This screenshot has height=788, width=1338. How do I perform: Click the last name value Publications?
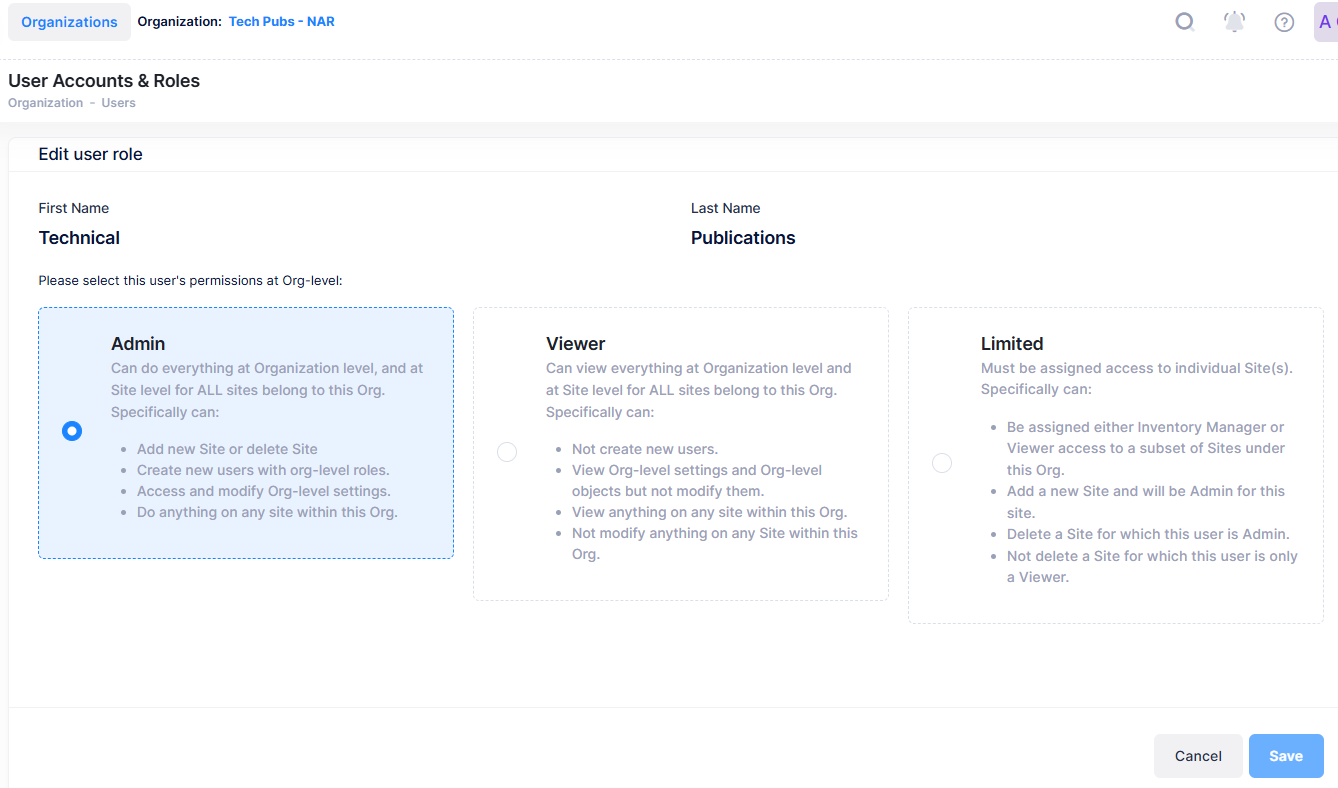[x=743, y=238]
